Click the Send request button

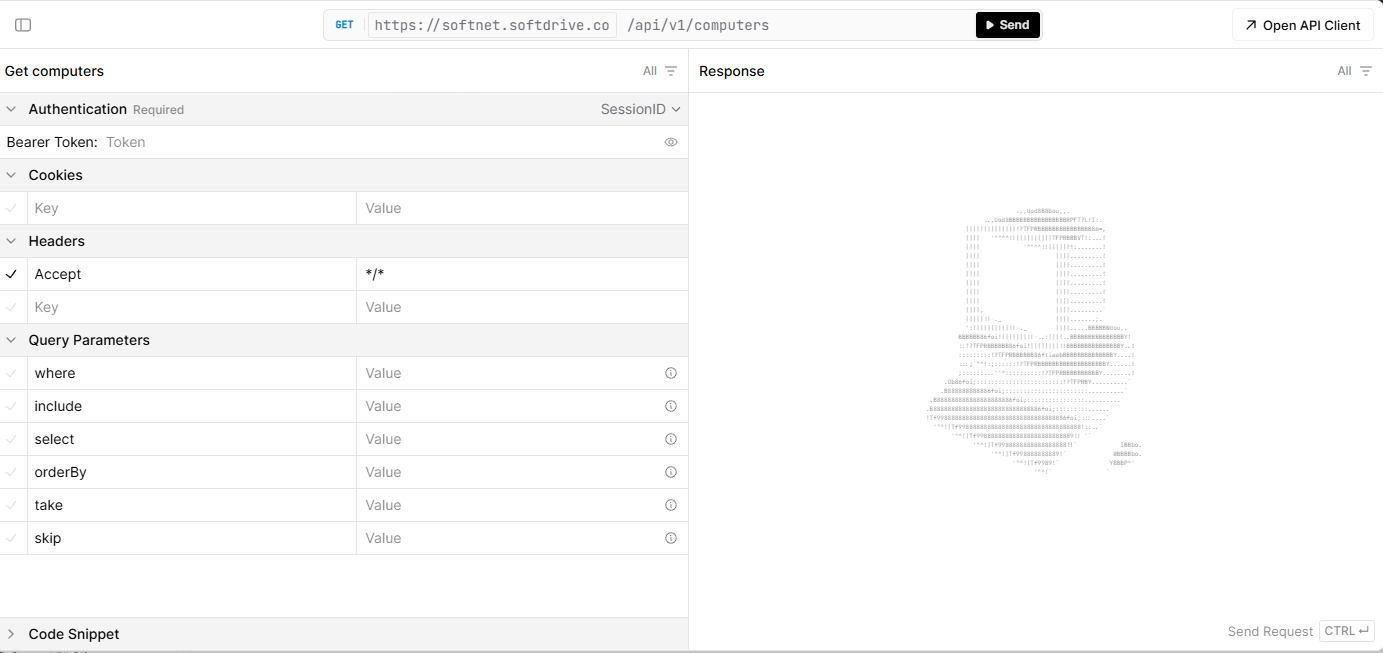click(1007, 25)
